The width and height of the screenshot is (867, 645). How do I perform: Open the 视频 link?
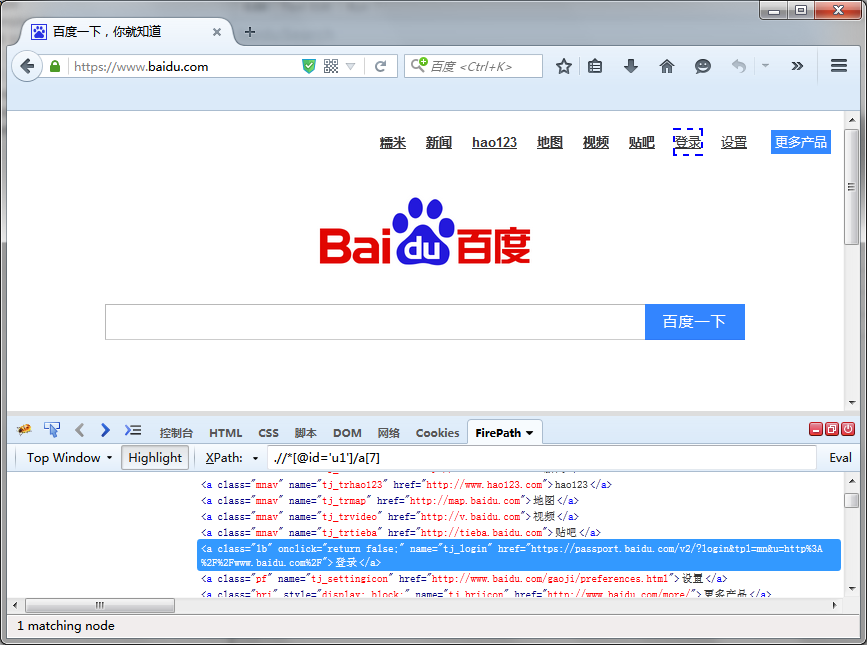pos(596,143)
